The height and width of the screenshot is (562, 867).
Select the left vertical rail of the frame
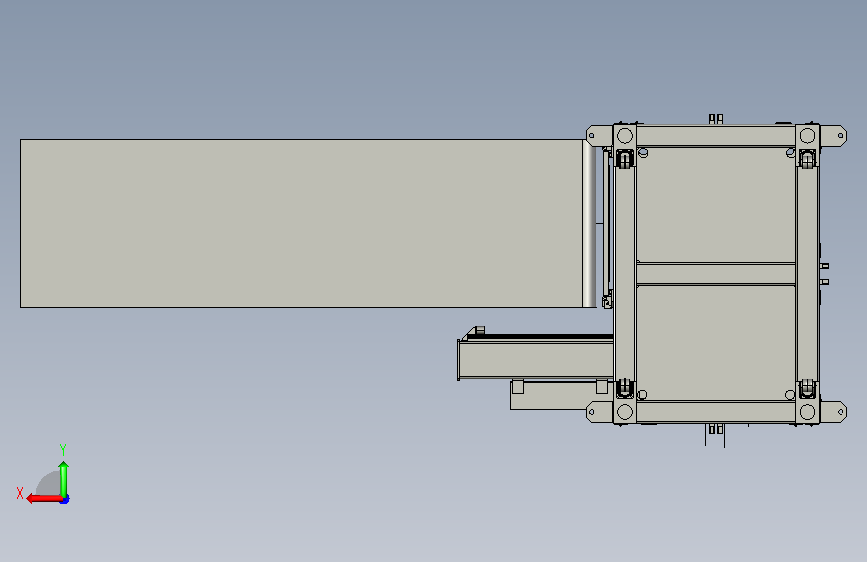pyautogui.click(x=625, y=274)
